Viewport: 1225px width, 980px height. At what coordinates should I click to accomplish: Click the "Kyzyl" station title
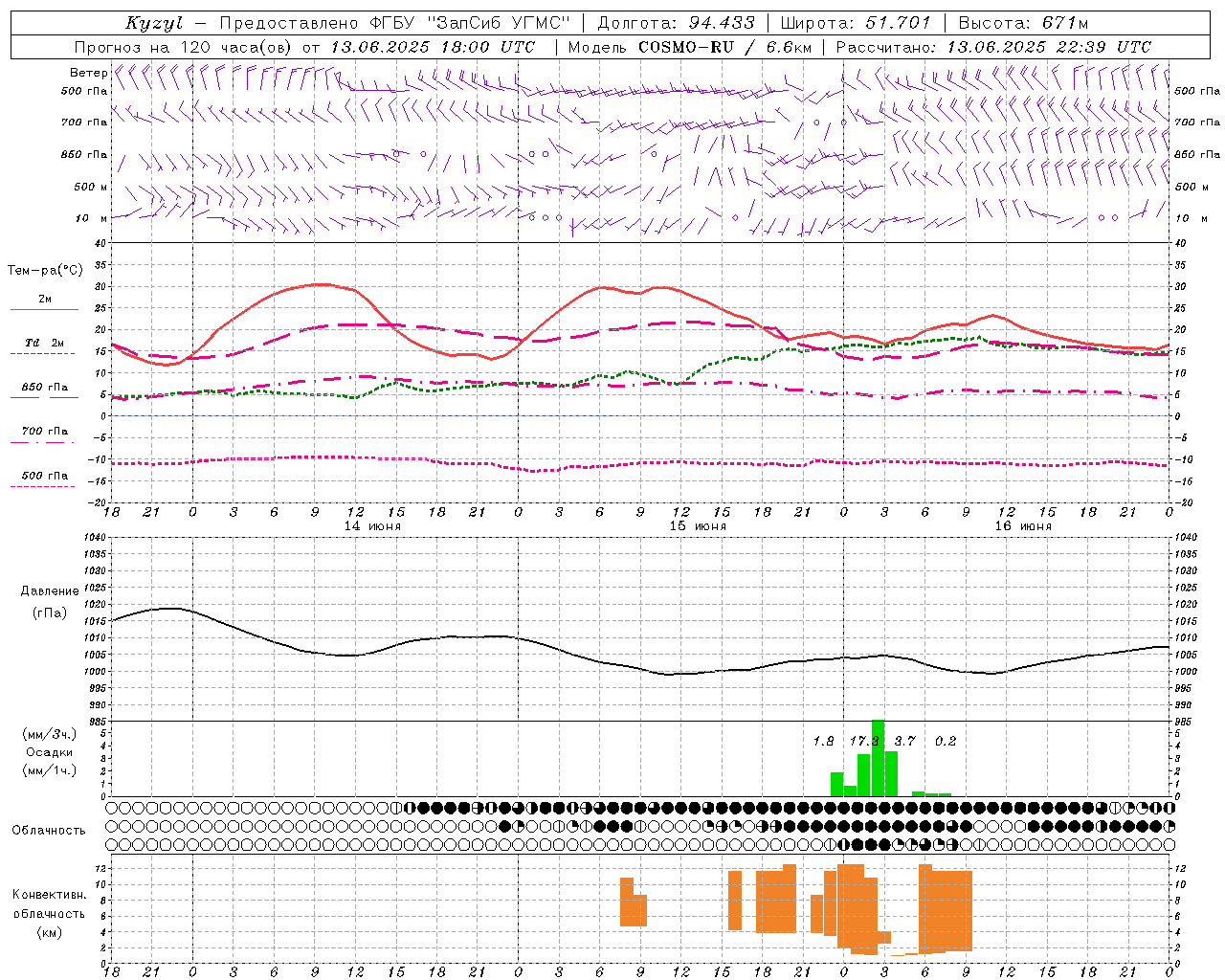[x=154, y=23]
